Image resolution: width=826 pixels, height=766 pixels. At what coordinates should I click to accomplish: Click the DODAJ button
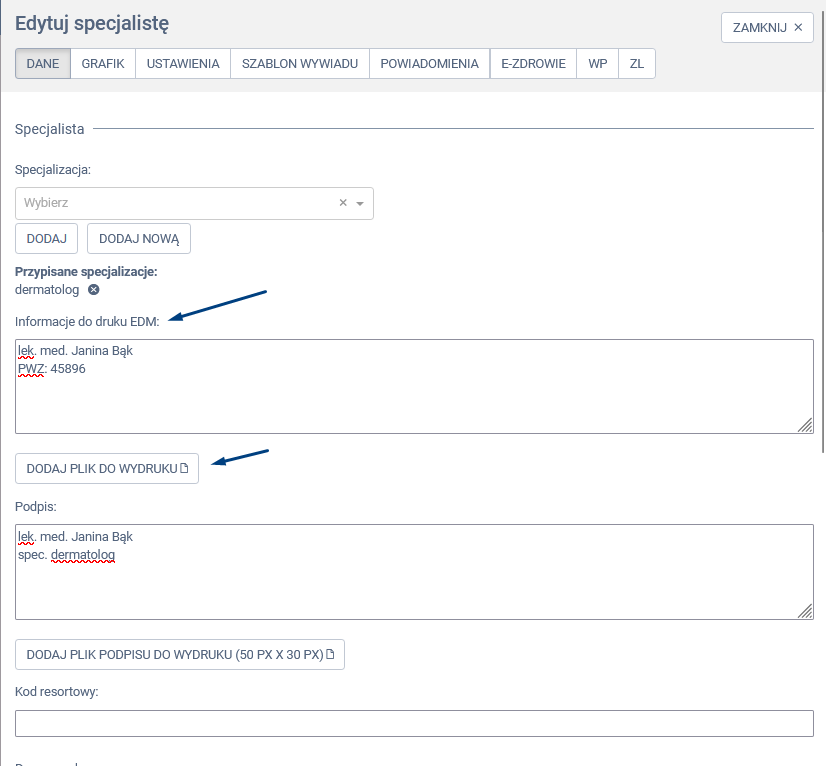(x=46, y=239)
